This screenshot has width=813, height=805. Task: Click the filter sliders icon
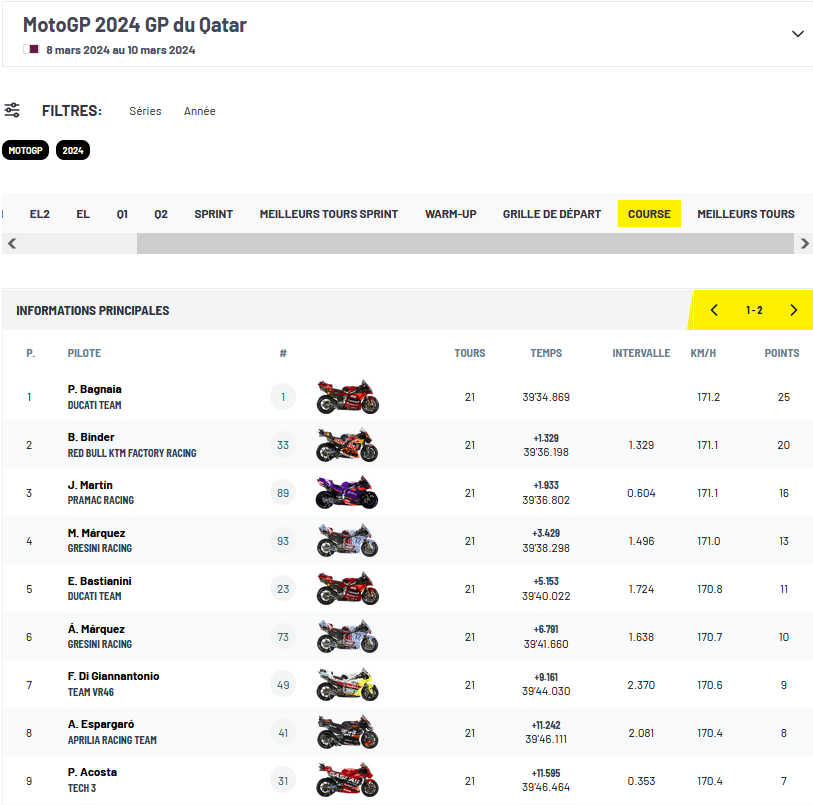click(x=12, y=110)
